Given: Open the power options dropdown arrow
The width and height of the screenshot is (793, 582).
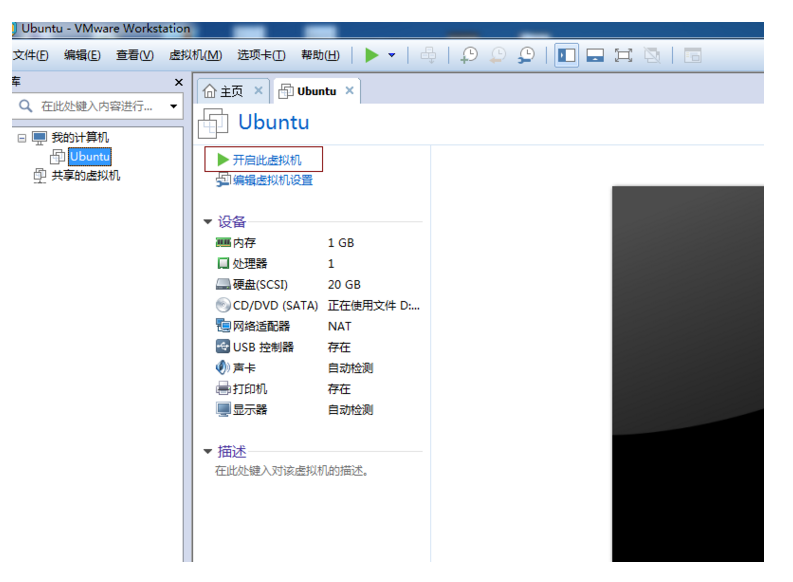Looking at the screenshot, I should tap(391, 55).
